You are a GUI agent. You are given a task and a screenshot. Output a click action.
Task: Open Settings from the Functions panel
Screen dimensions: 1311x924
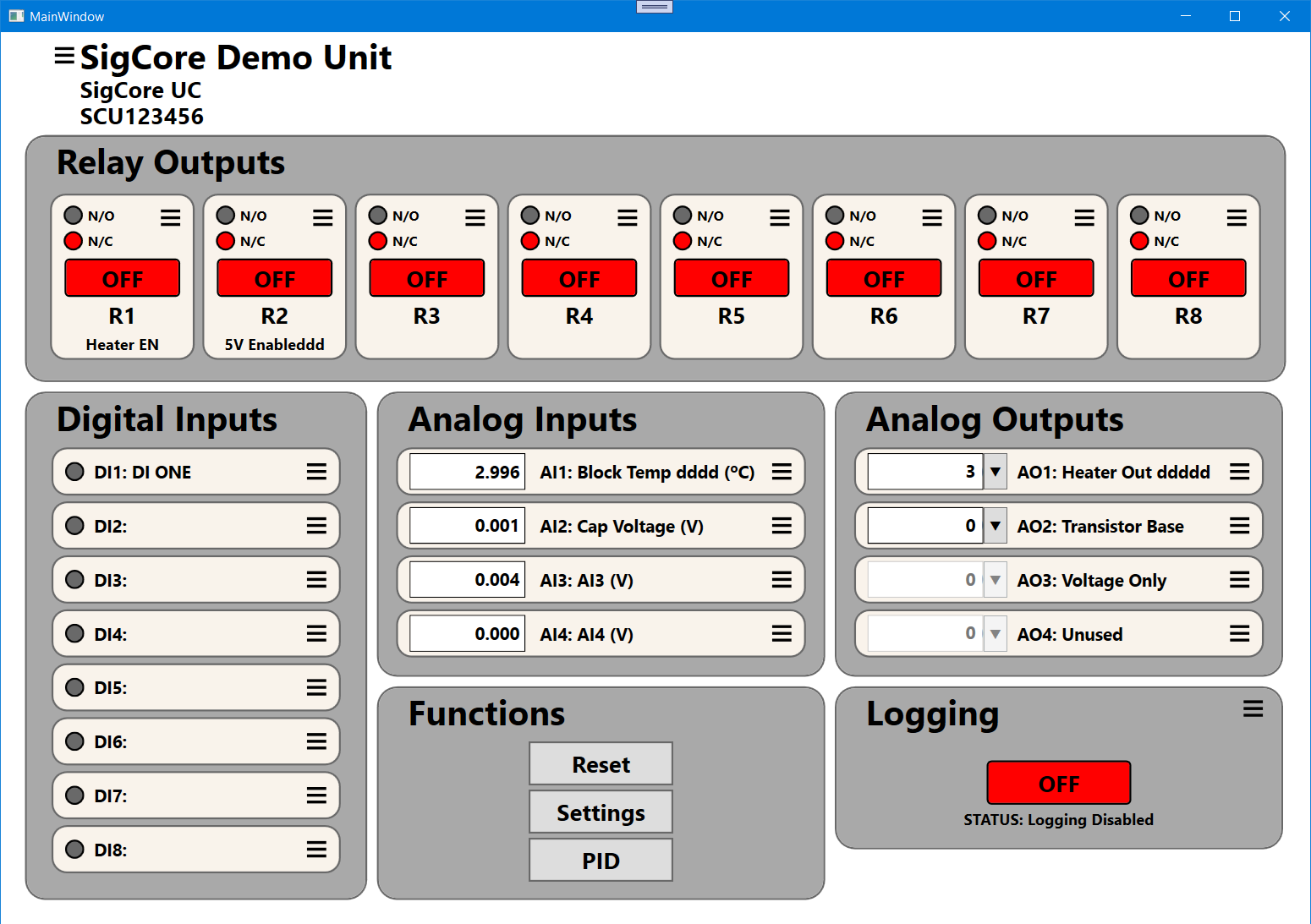coord(601,812)
